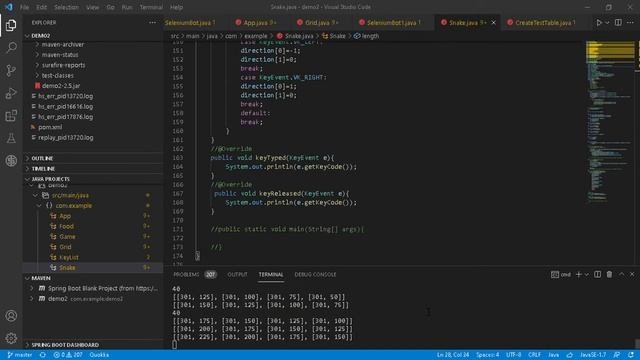This screenshot has width=640, height=360.
Task: Close the bottom panel
Action: tap(632, 274)
